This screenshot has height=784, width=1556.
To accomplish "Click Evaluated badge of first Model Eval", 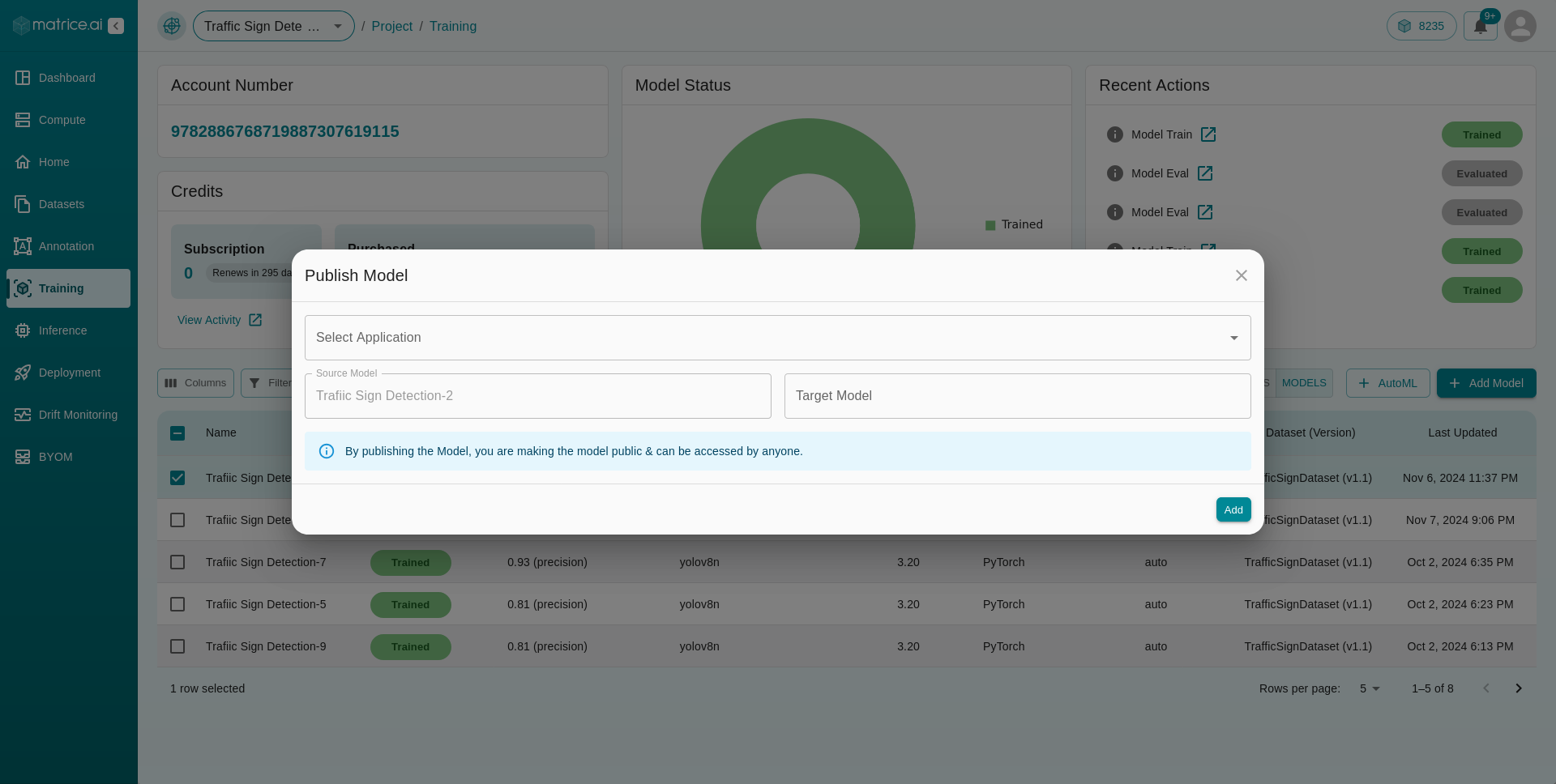I will 1481,173.
